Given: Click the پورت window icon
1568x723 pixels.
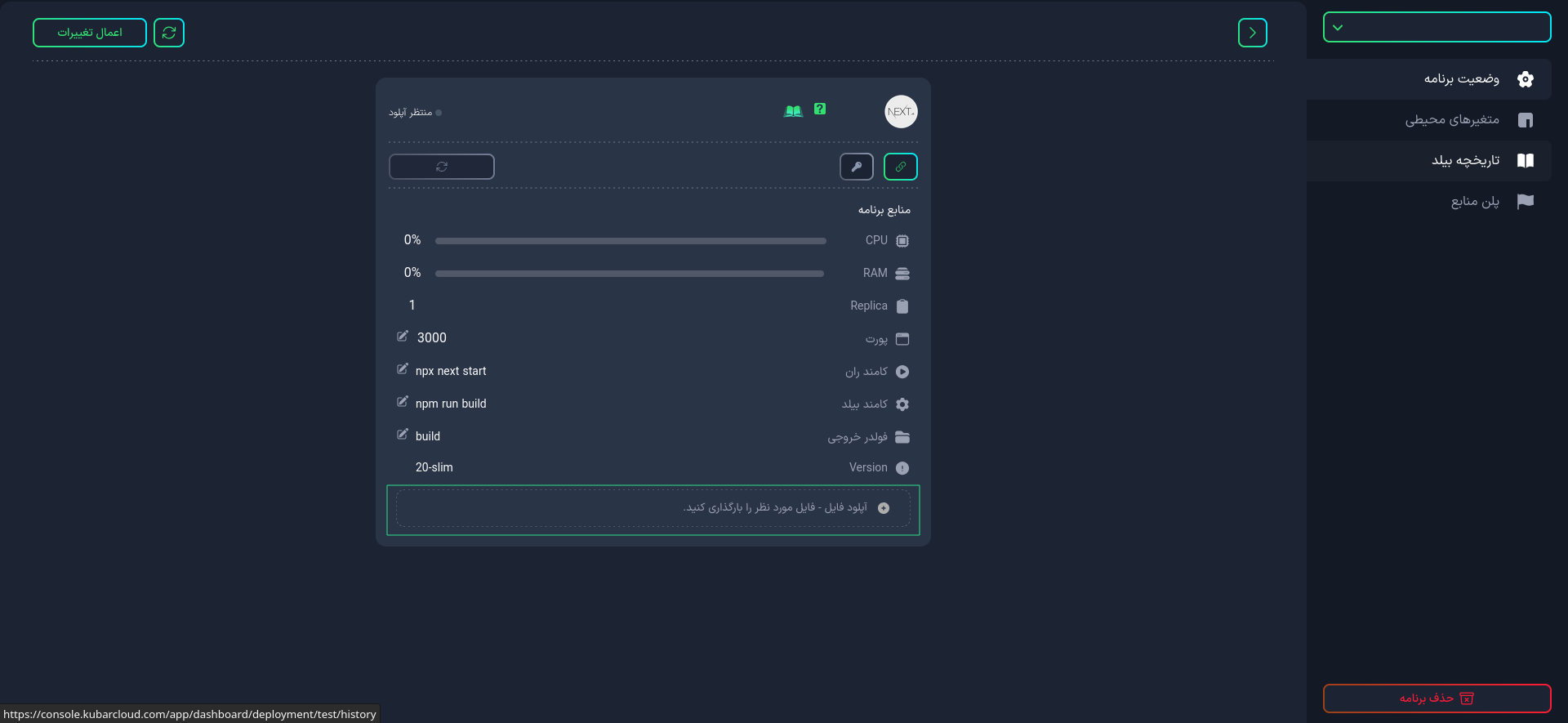Looking at the screenshot, I should 902,339.
